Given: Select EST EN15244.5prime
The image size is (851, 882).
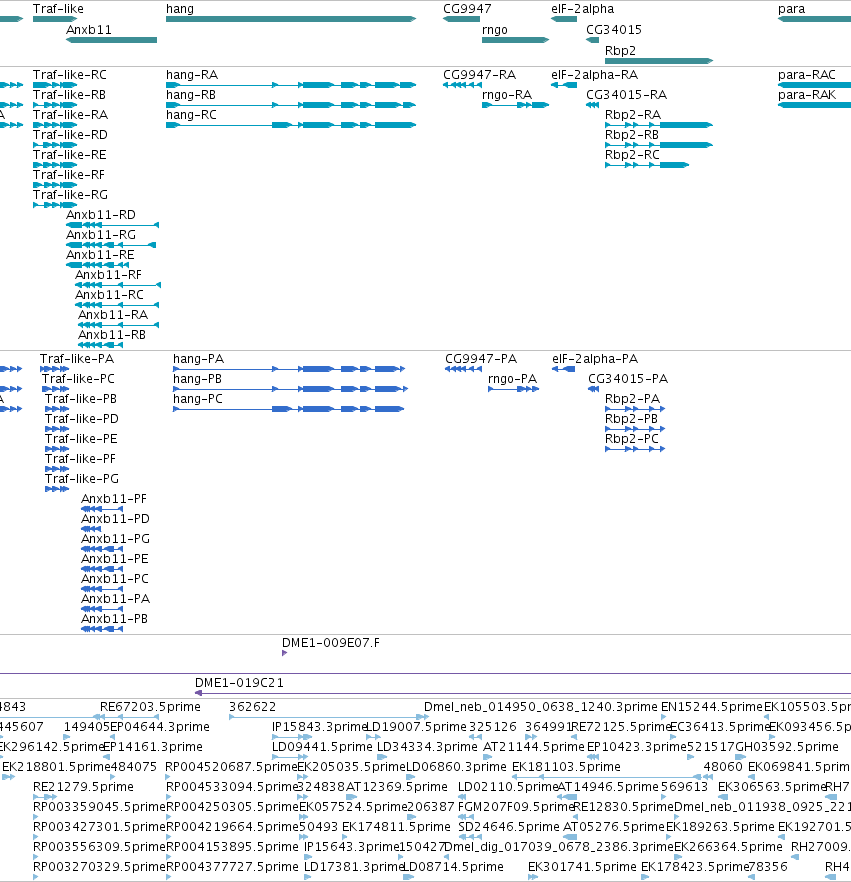Looking at the screenshot, I should 712,707.
